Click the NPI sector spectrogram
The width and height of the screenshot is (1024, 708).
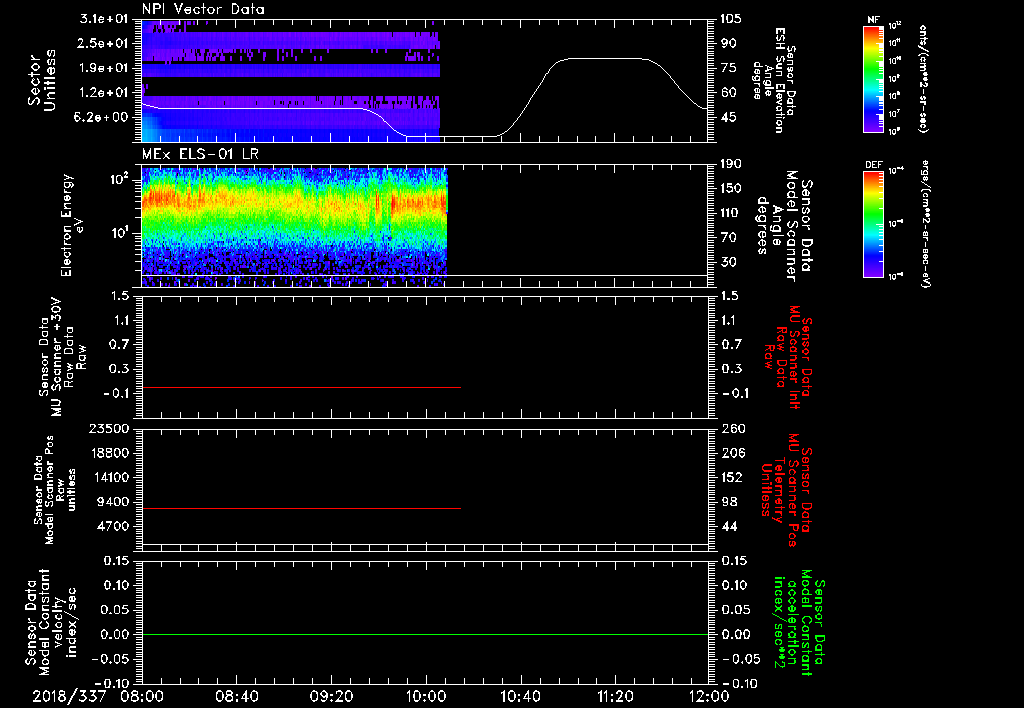tap(291, 80)
